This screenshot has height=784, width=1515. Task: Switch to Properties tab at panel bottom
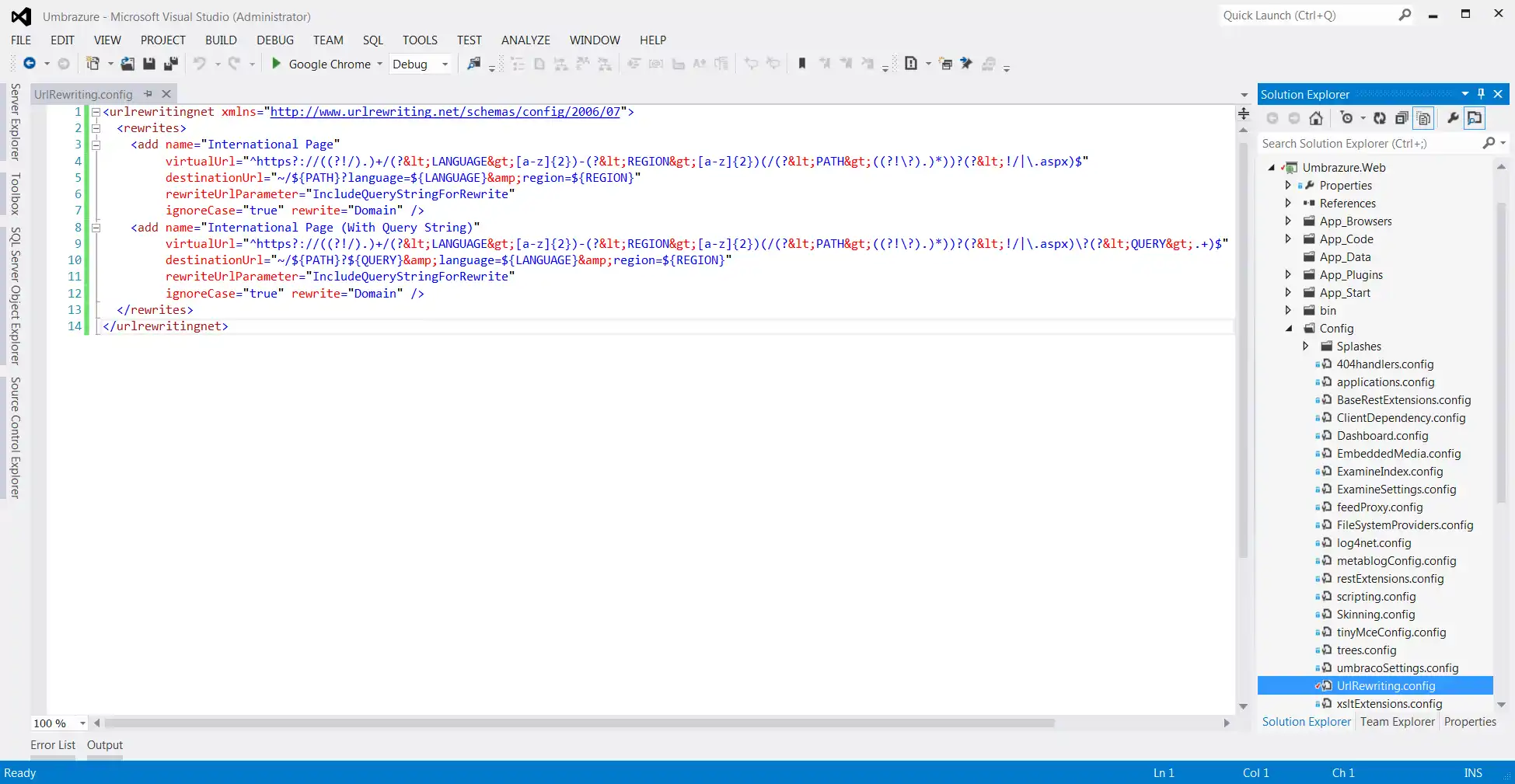point(1470,721)
